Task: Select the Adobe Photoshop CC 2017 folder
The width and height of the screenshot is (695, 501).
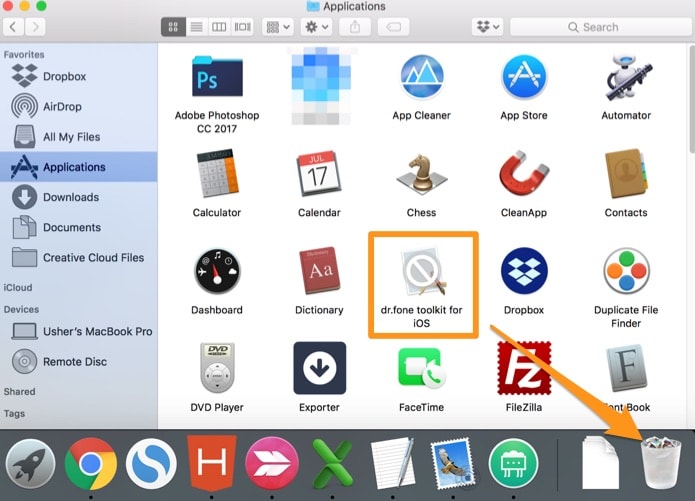Action: coord(217,76)
